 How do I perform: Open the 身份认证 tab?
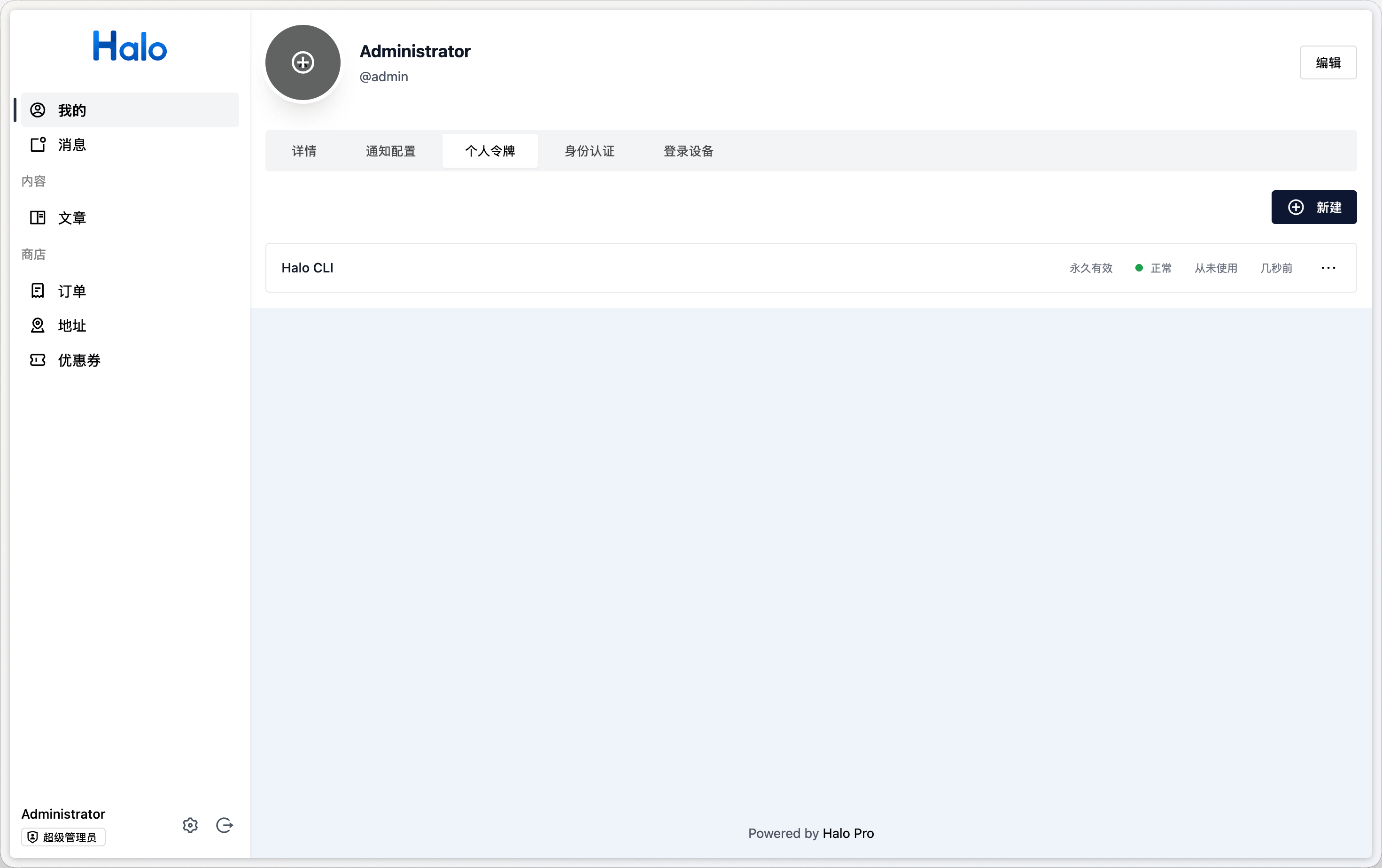[590, 151]
